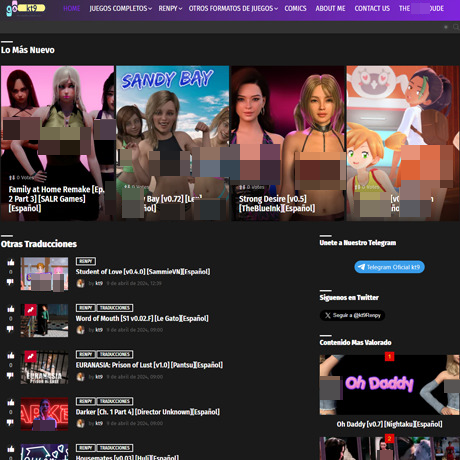Screen dimensions: 460x460
Task: Open EURANASIA: Prison of Lust title link
Action: point(149,365)
